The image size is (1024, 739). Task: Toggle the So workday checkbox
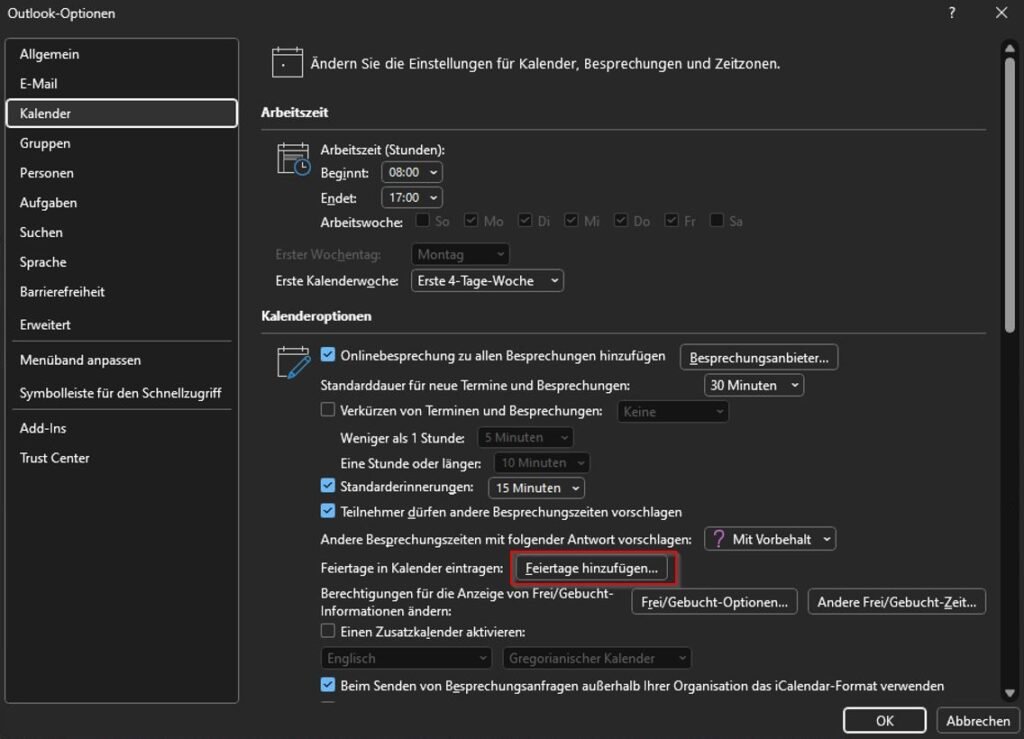pos(423,220)
